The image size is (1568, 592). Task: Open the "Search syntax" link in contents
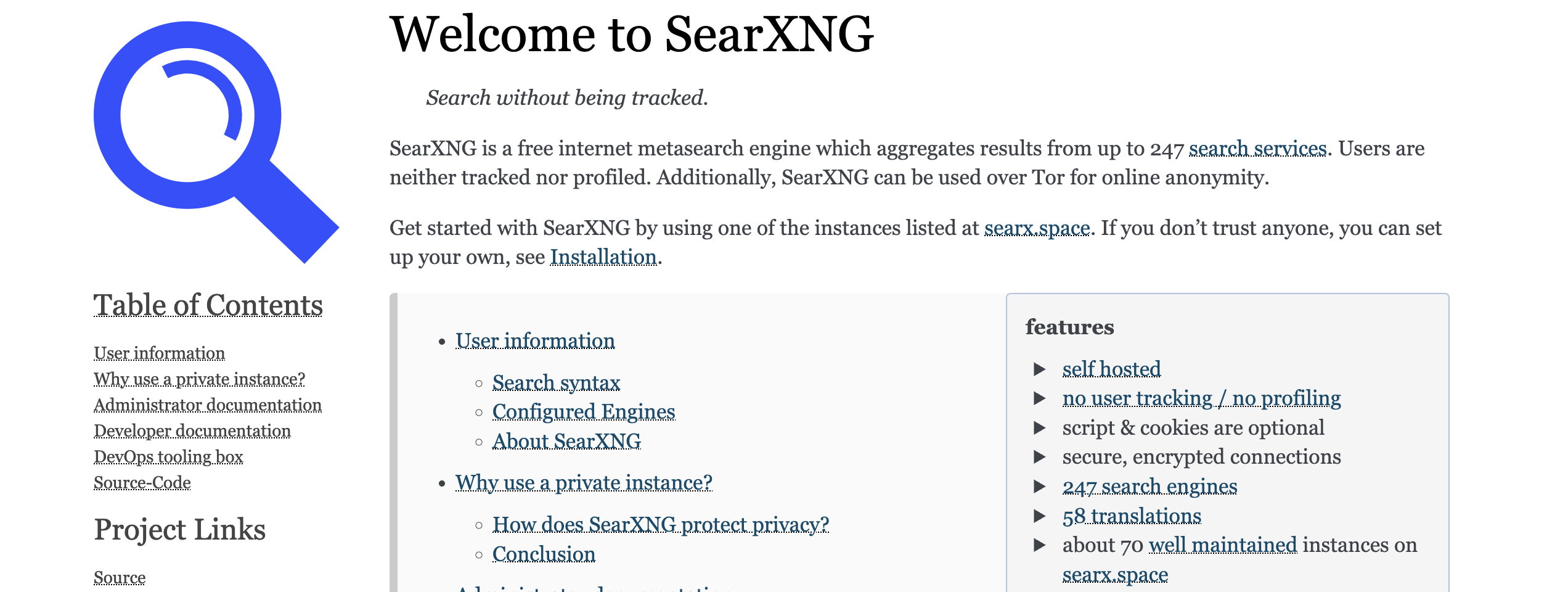coord(556,383)
